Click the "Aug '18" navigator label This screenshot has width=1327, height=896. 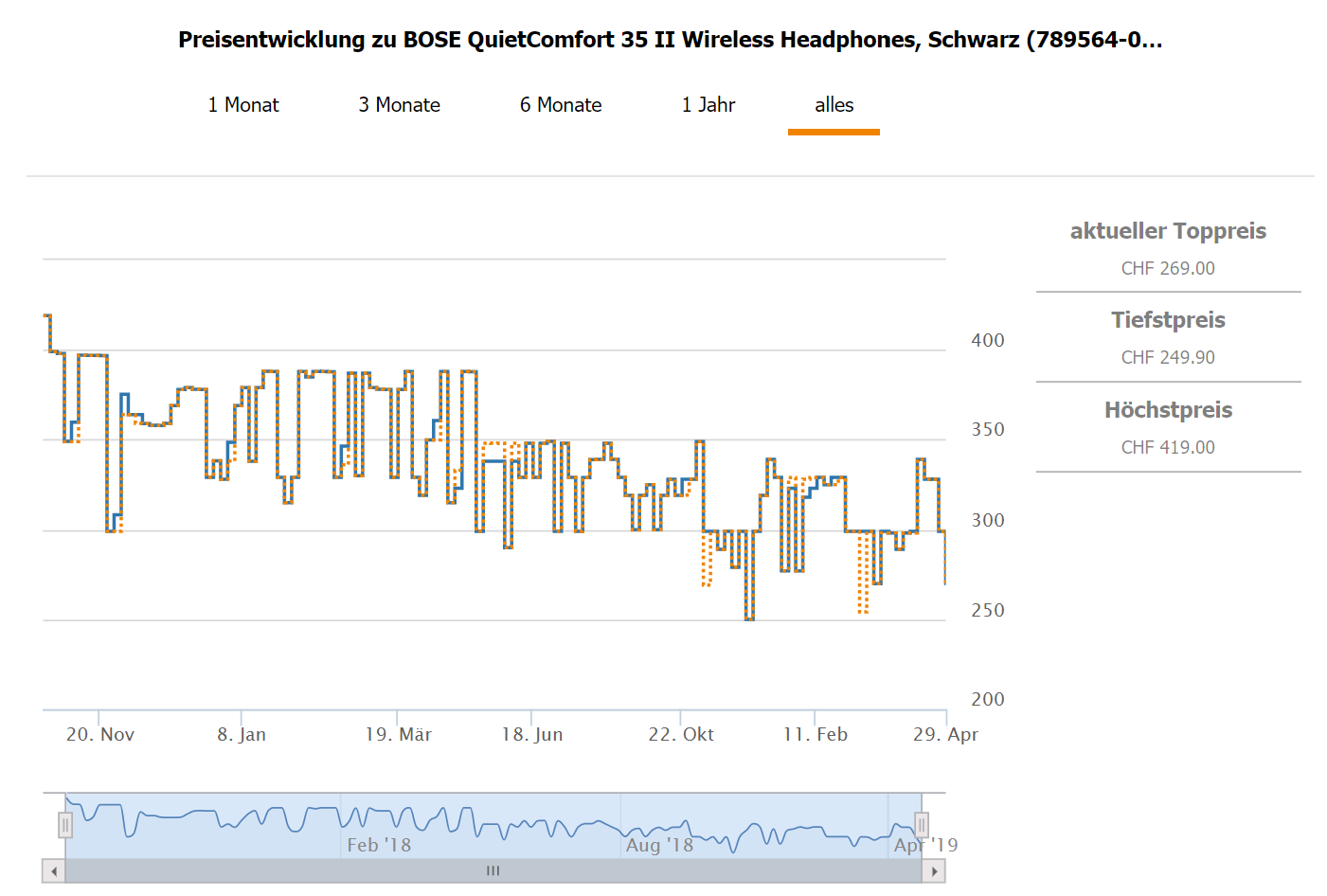click(659, 845)
